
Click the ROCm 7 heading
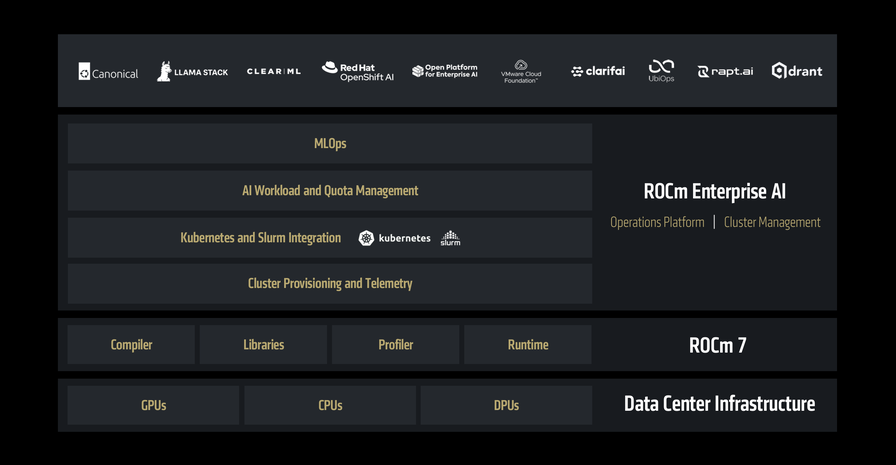718,345
